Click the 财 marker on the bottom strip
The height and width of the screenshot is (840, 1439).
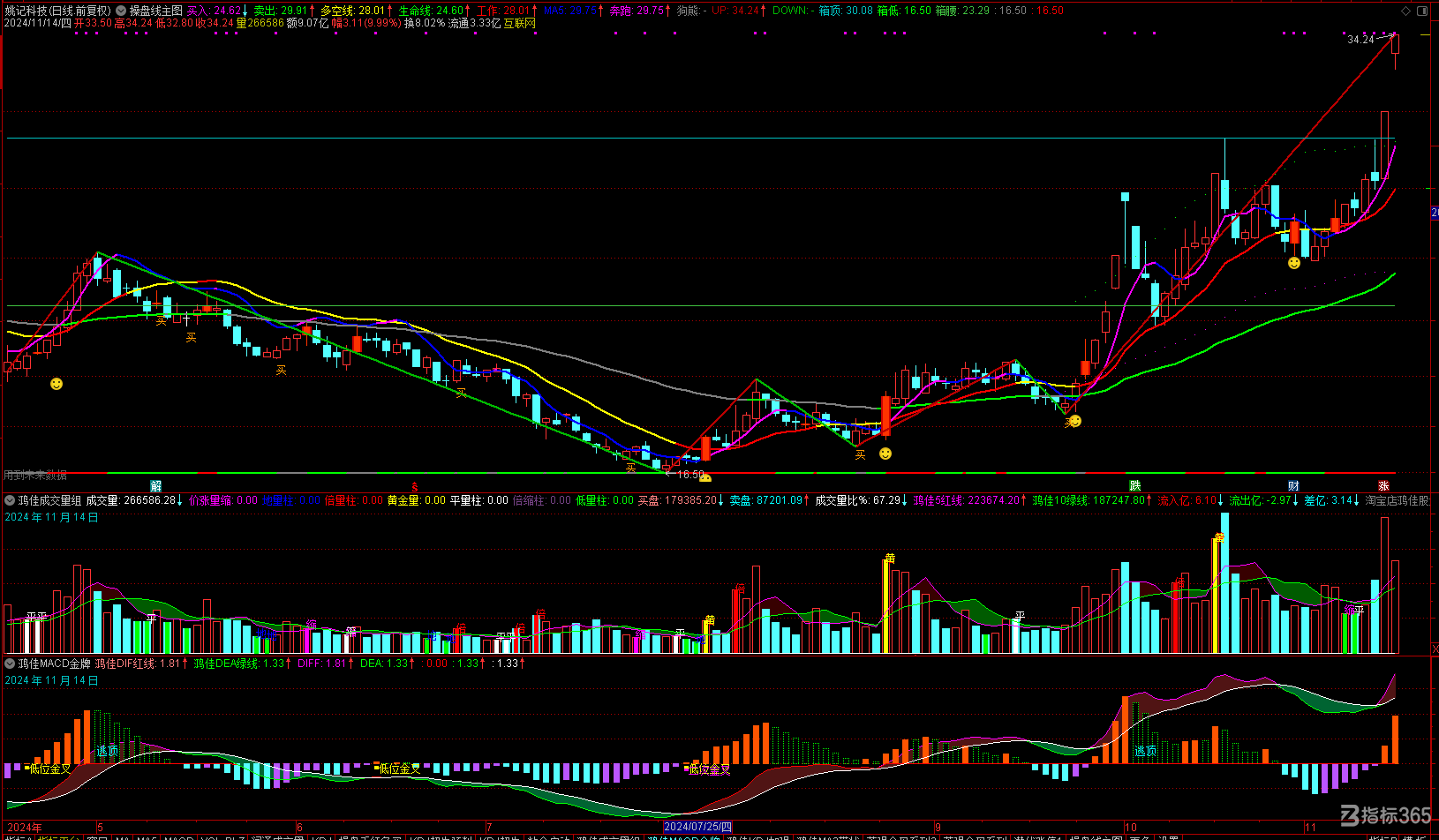1293,486
